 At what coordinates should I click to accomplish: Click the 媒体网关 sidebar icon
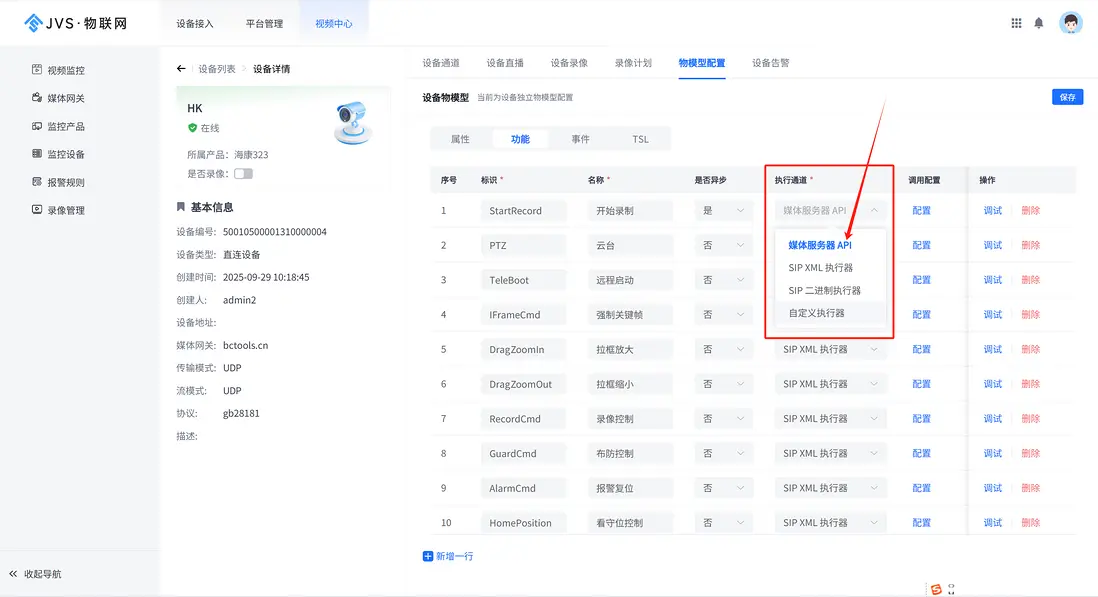[37, 97]
